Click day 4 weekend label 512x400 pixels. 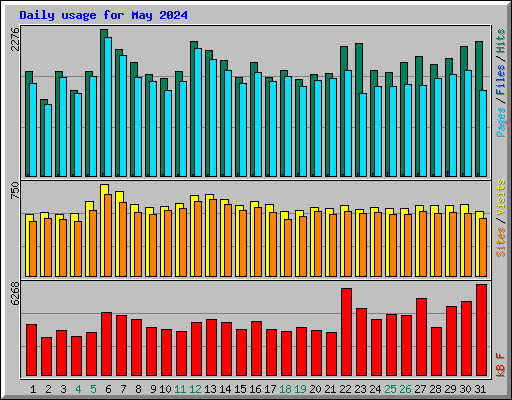[78, 389]
